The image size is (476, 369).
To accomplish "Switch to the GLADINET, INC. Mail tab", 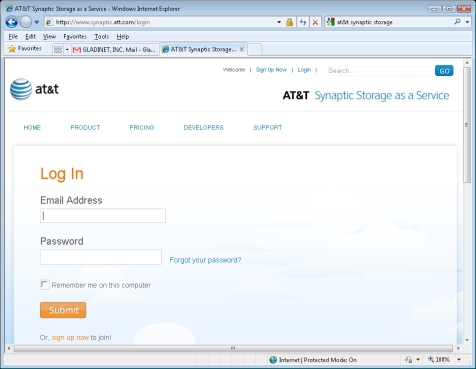I will [x=115, y=50].
